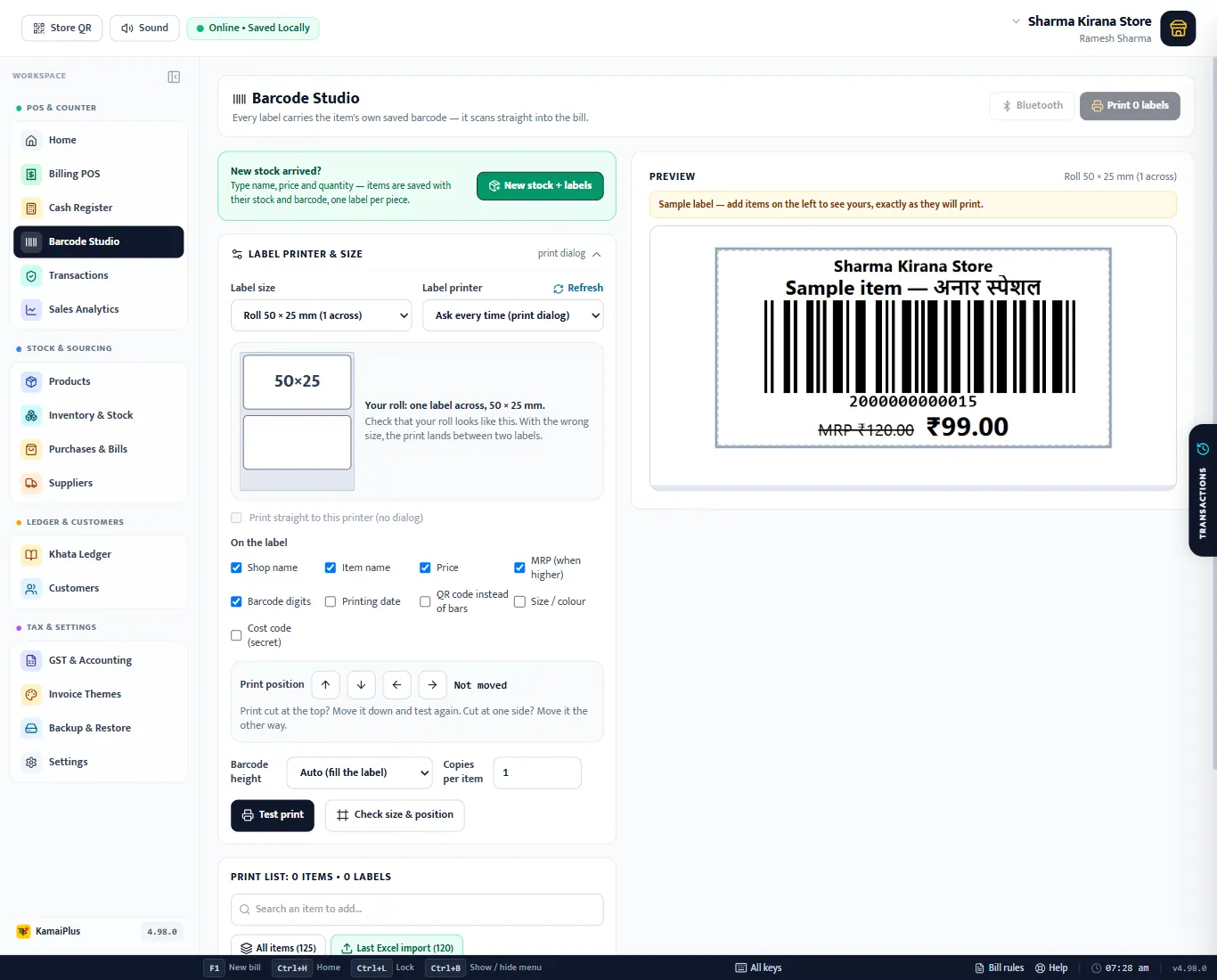Enable the Printing date checkbox
Image resolution: width=1217 pixels, height=980 pixels.
(331, 601)
